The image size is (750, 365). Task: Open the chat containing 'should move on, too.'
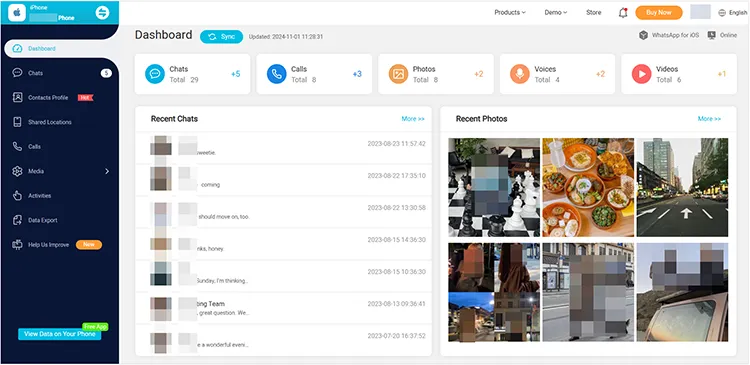pos(283,212)
